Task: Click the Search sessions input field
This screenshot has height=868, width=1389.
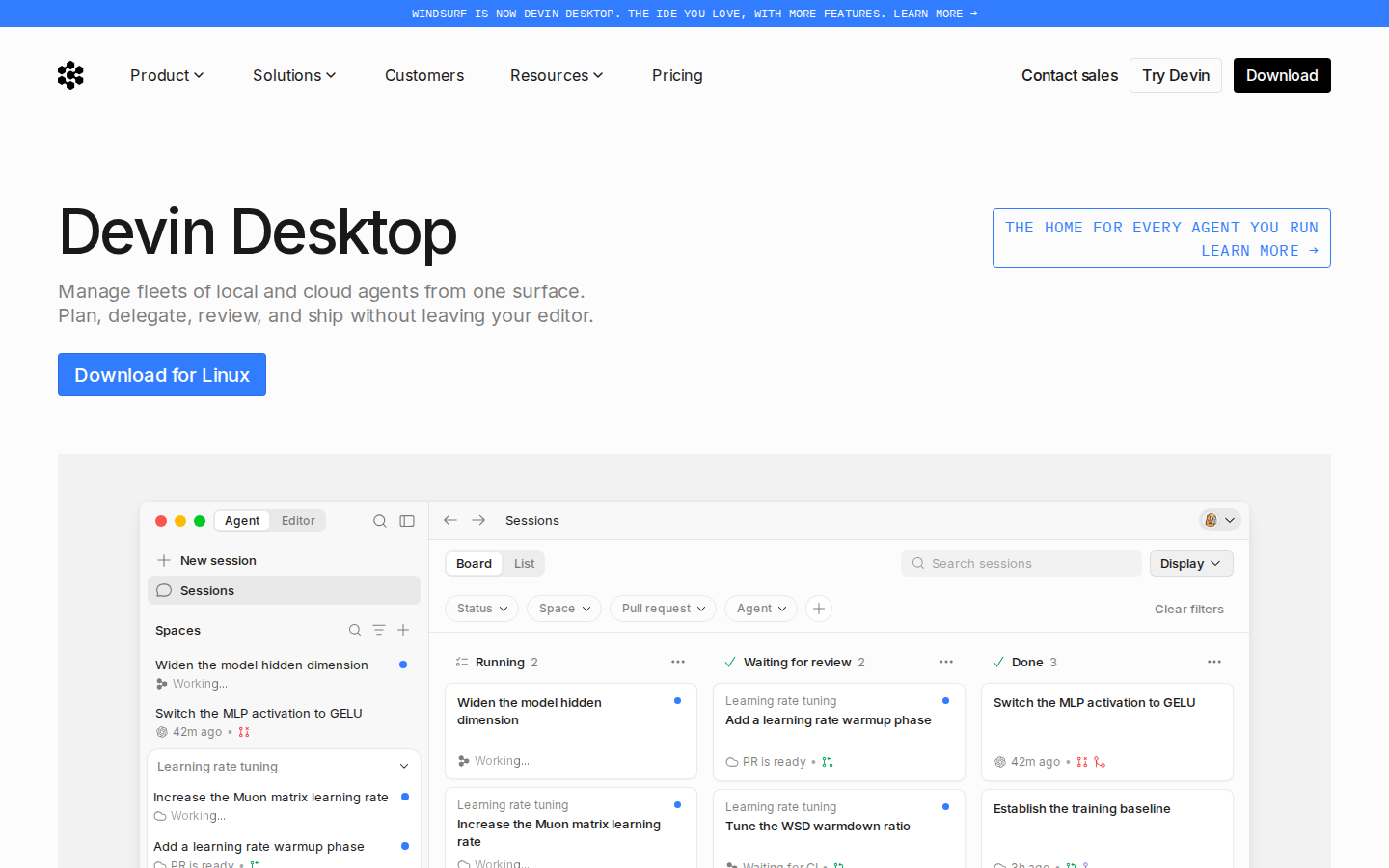Action: (x=1021, y=563)
